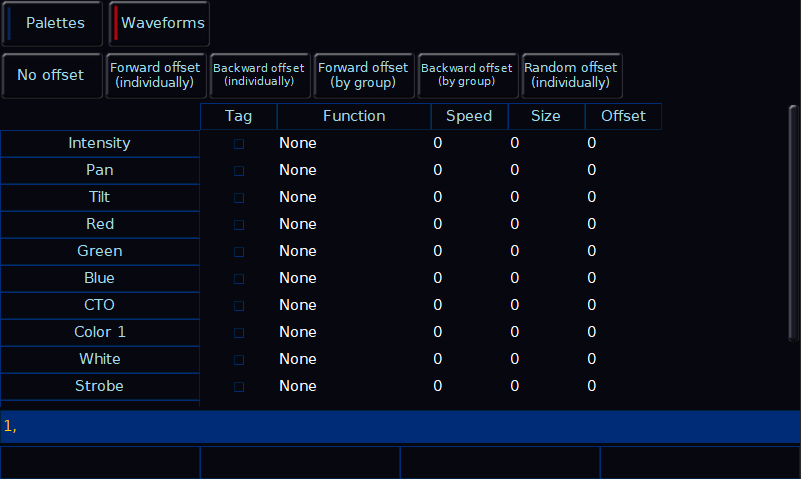The image size is (801, 479).
Task: Select the Blue attribute row header
Action: click(100, 278)
